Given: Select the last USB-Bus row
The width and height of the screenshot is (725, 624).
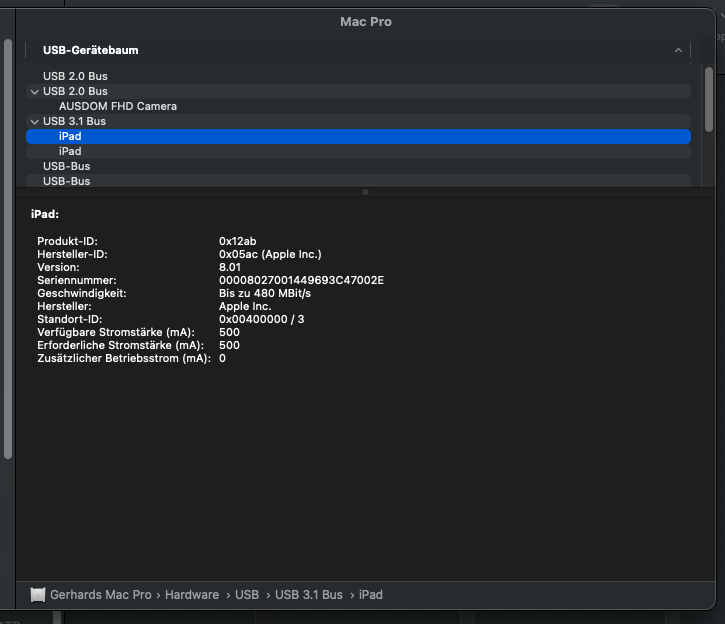Looking at the screenshot, I should pyautogui.click(x=358, y=181).
